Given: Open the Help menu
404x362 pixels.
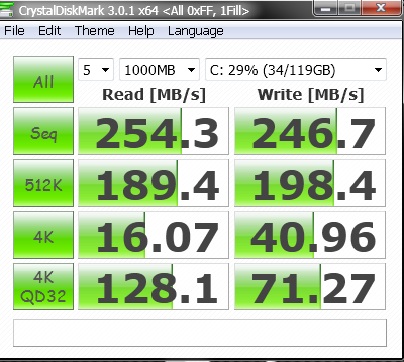Looking at the screenshot, I should pyautogui.click(x=141, y=31).
